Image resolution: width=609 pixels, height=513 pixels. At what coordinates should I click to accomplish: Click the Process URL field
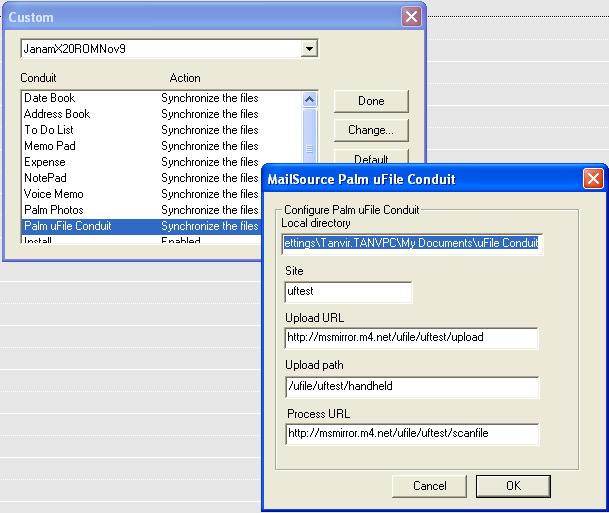click(x=411, y=434)
